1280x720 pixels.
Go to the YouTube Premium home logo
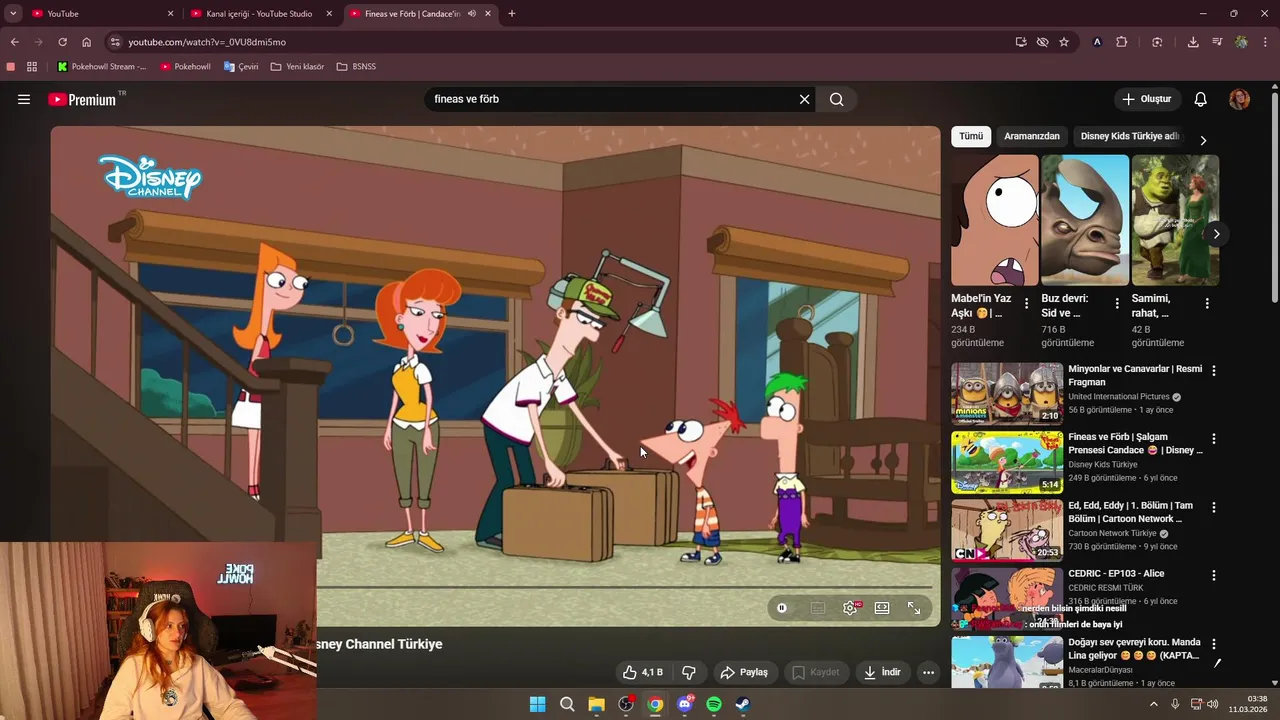pyautogui.click(x=82, y=99)
